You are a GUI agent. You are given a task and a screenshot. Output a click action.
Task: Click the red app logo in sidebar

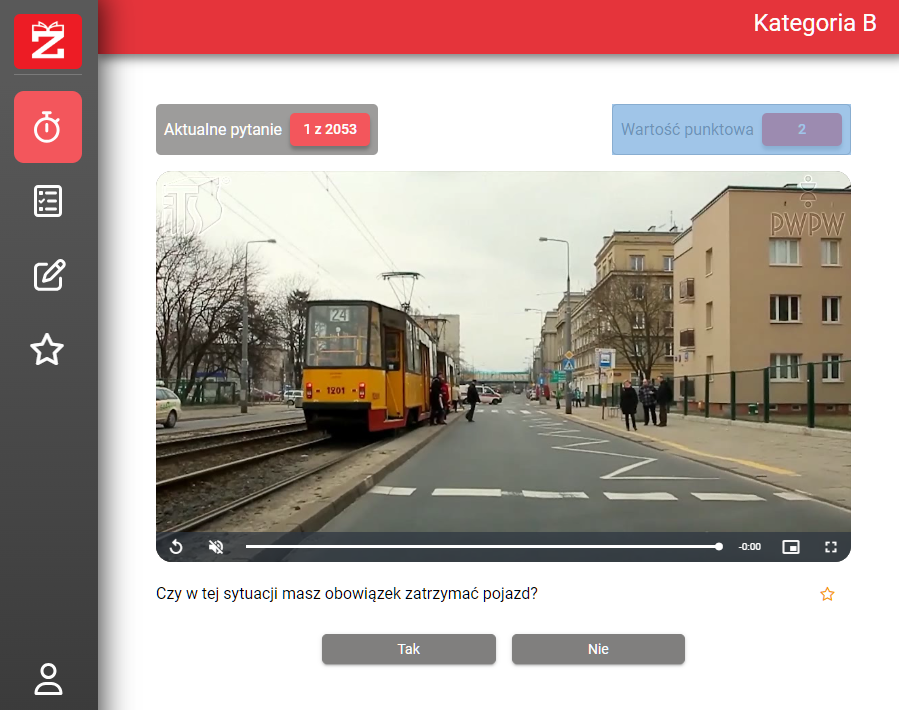click(48, 41)
